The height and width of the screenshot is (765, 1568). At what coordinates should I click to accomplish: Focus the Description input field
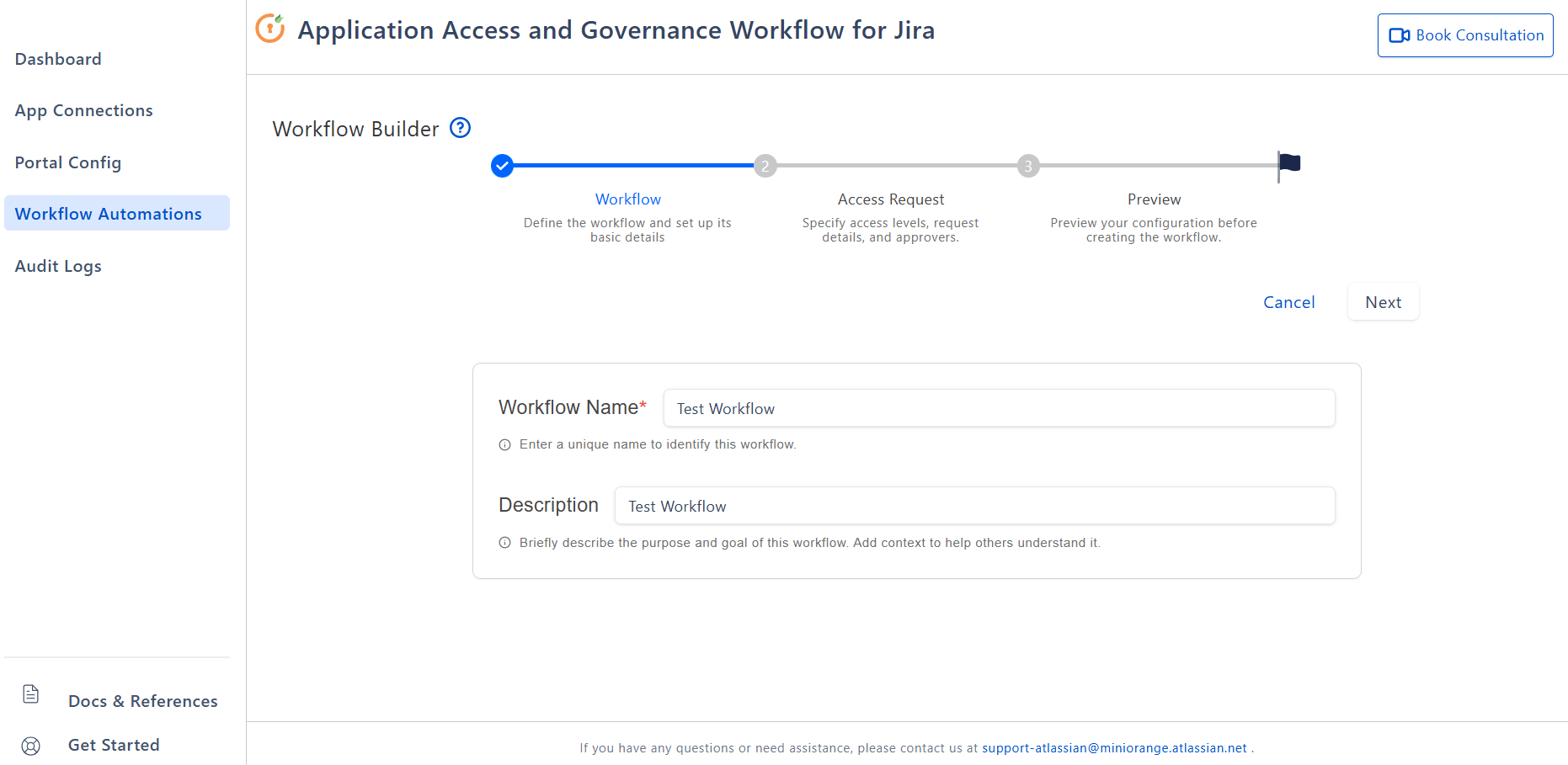coord(974,506)
